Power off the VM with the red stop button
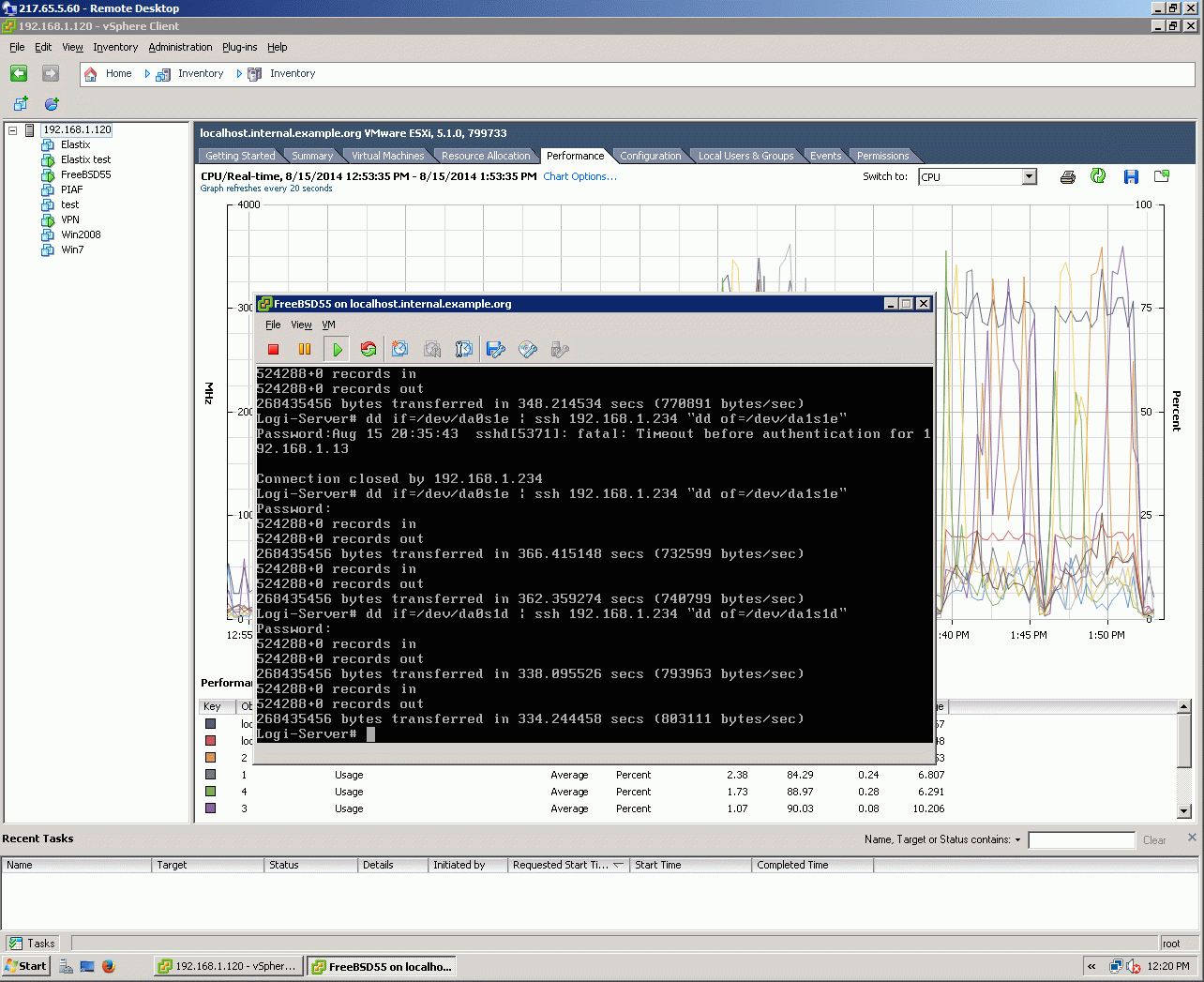The height and width of the screenshot is (982, 1204). [274, 350]
